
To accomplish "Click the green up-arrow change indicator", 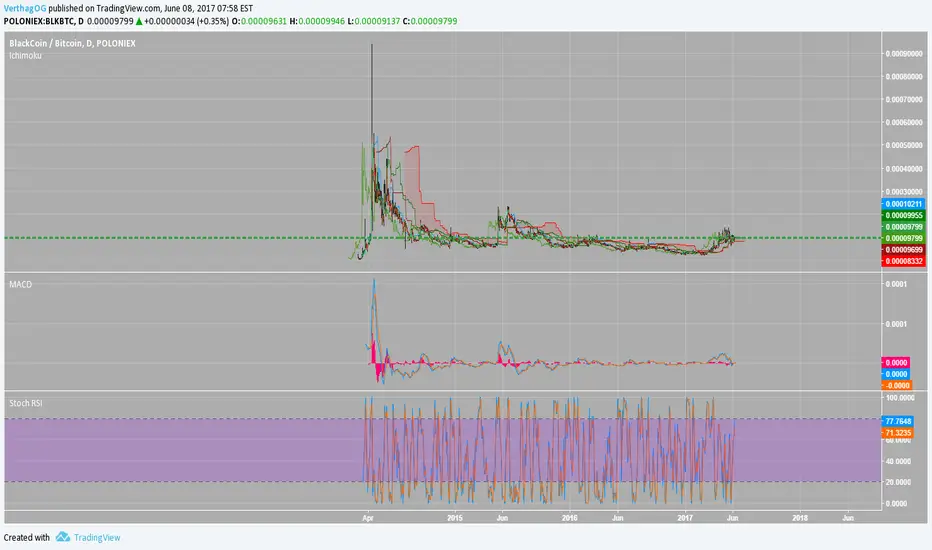I will pos(139,21).
